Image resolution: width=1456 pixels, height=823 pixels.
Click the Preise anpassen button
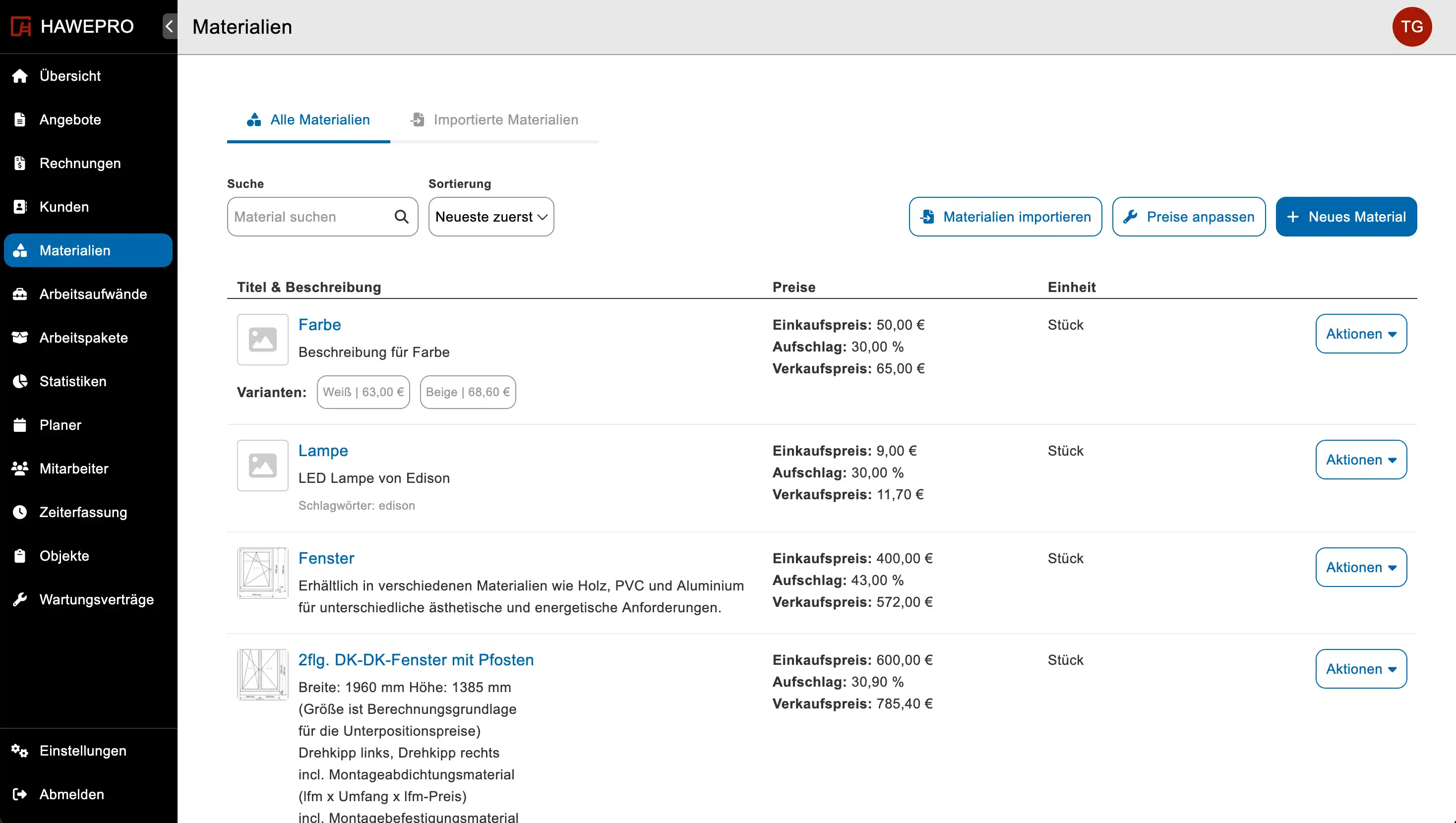(x=1189, y=217)
